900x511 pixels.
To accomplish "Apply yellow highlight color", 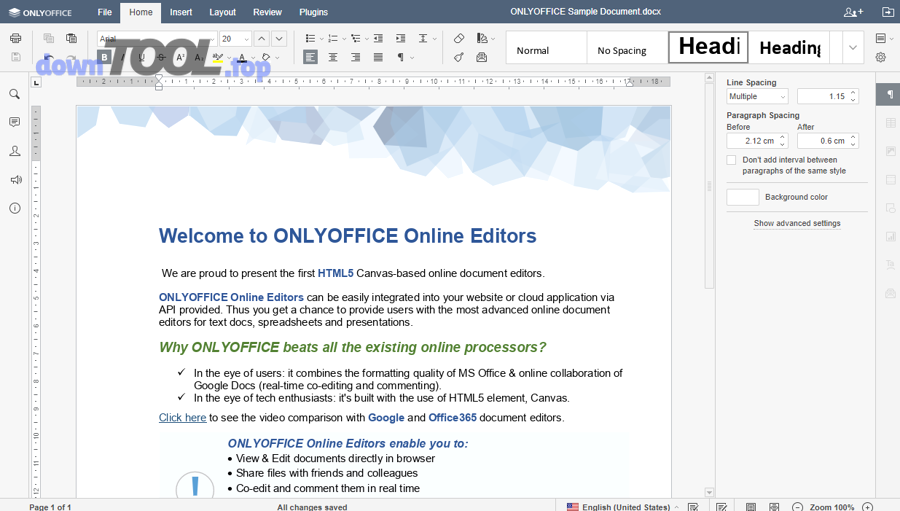I will pos(218,57).
